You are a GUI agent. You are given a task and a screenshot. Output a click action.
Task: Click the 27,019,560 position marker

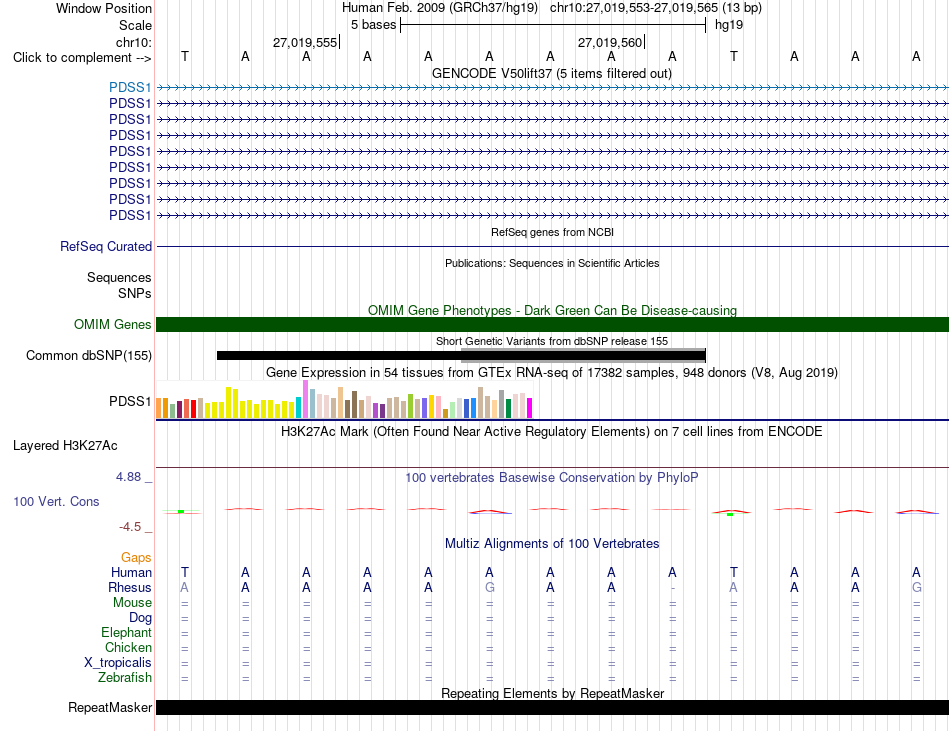610,42
